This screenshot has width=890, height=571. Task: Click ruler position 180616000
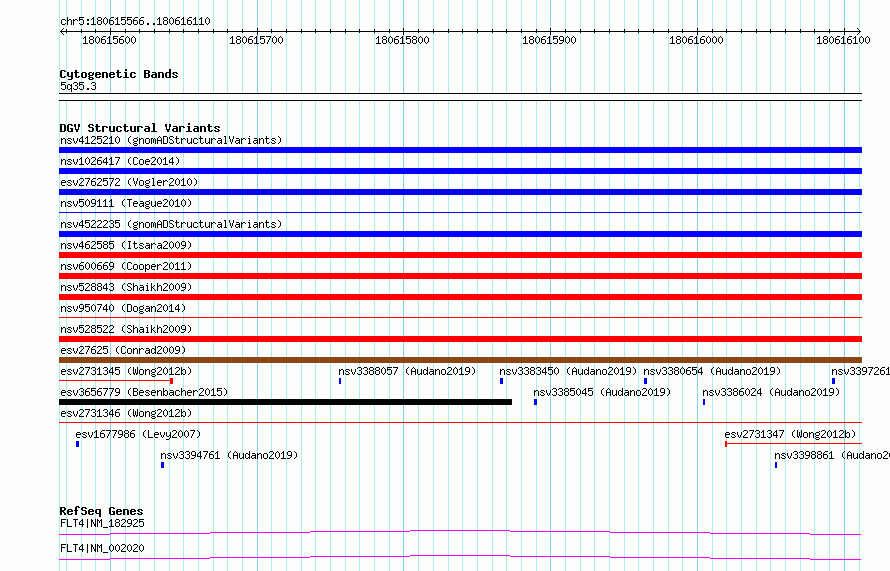(696, 40)
